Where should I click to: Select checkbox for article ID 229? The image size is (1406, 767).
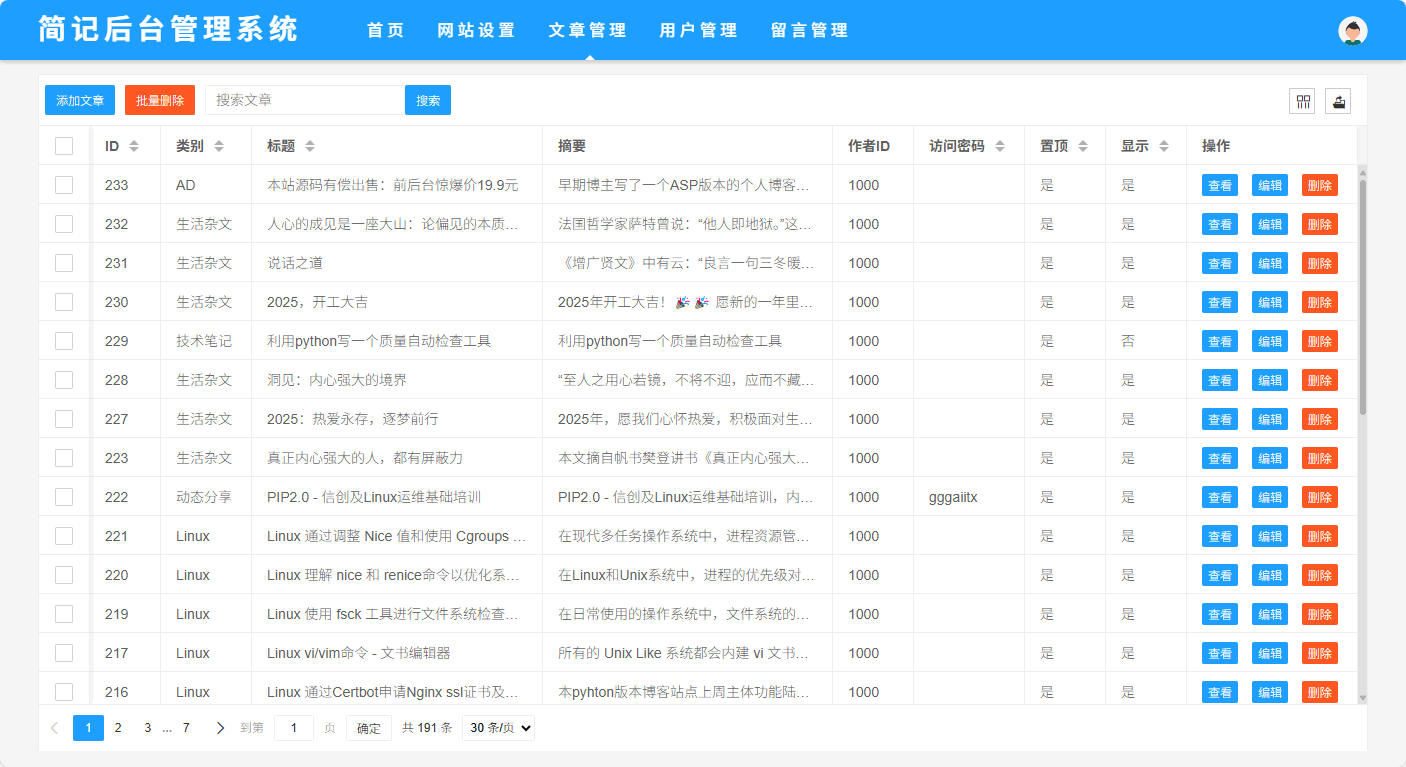64,341
